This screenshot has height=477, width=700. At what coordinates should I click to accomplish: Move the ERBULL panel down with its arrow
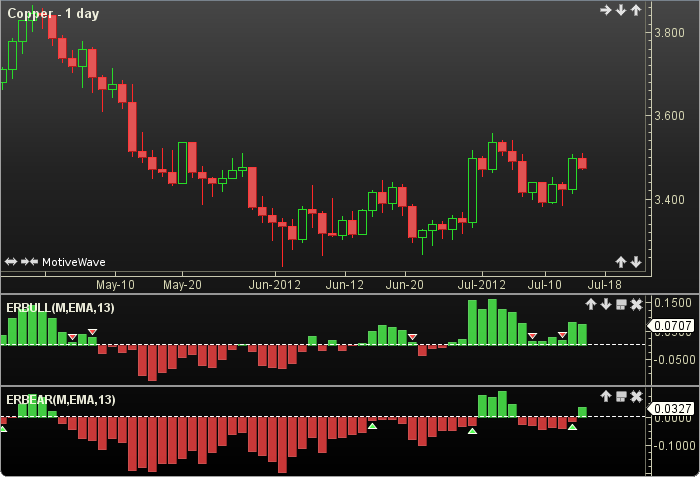click(x=606, y=305)
